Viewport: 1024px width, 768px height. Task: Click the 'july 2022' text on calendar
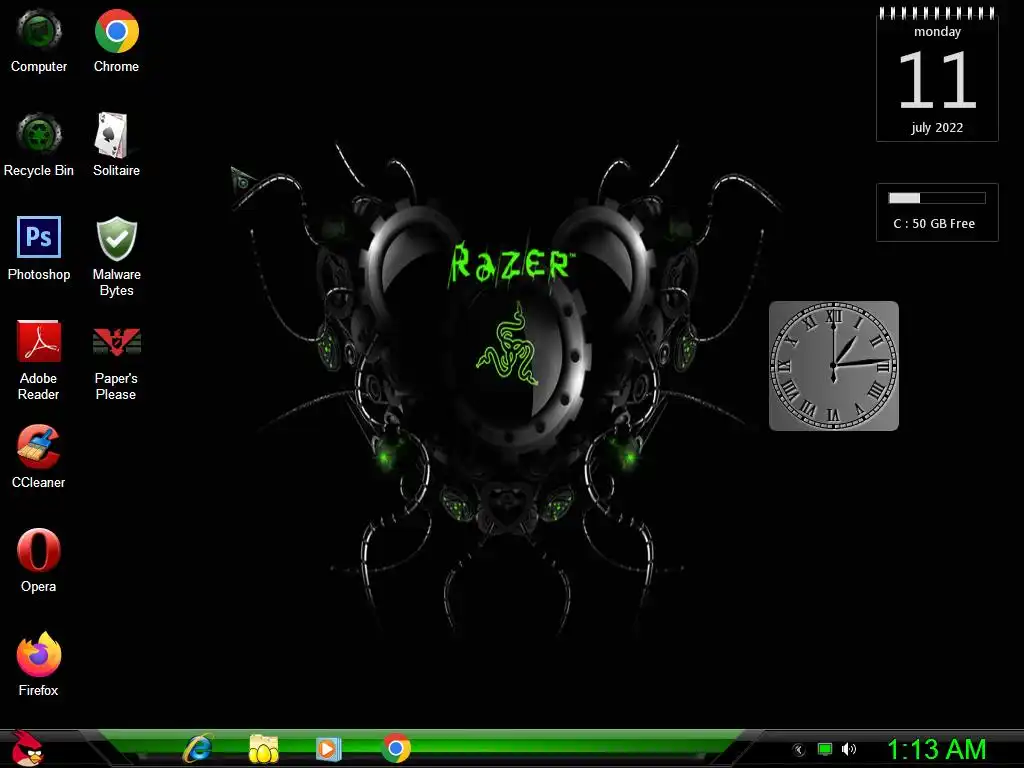point(937,127)
